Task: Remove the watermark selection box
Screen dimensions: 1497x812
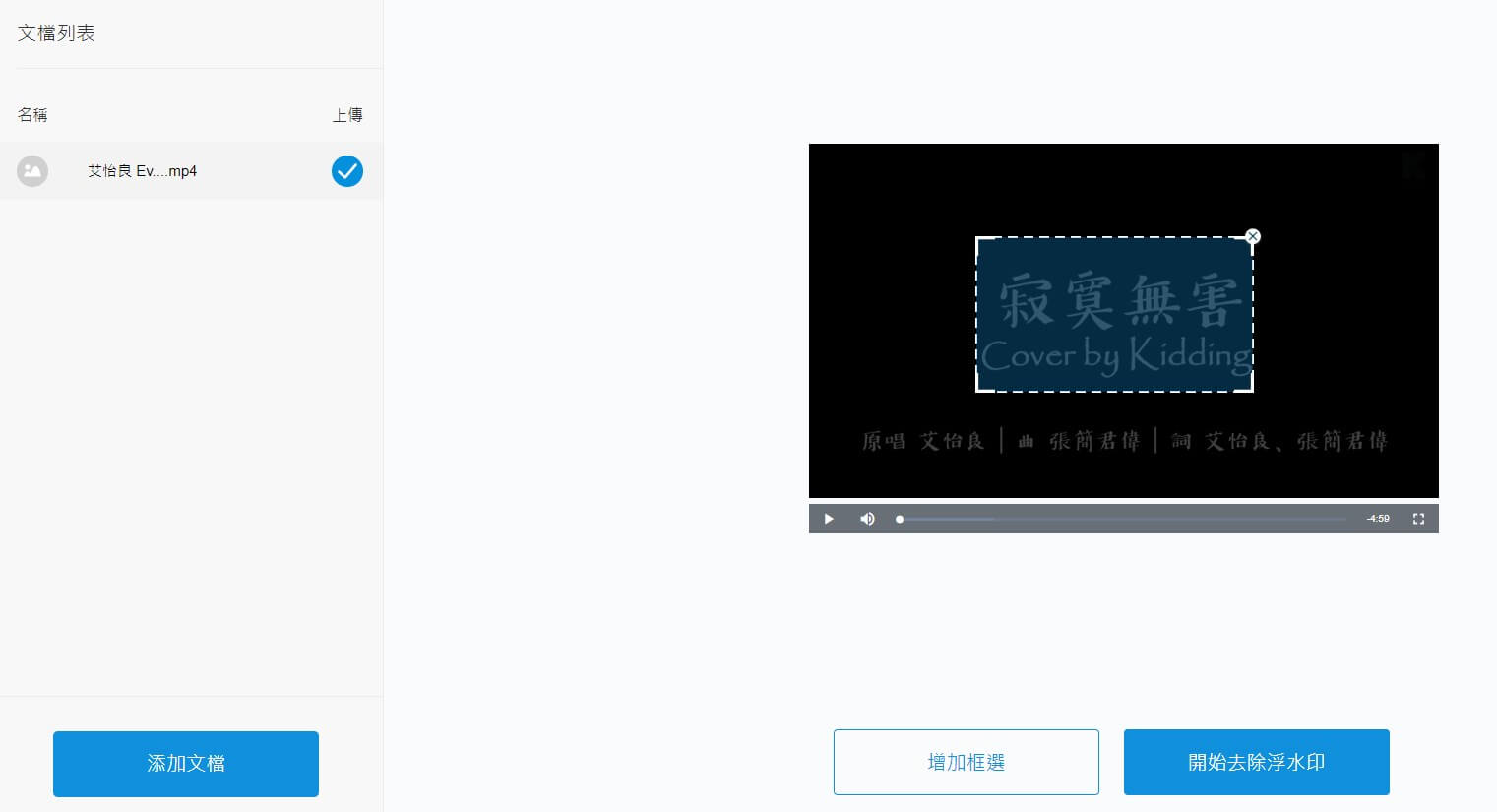Action: pyautogui.click(x=1252, y=236)
